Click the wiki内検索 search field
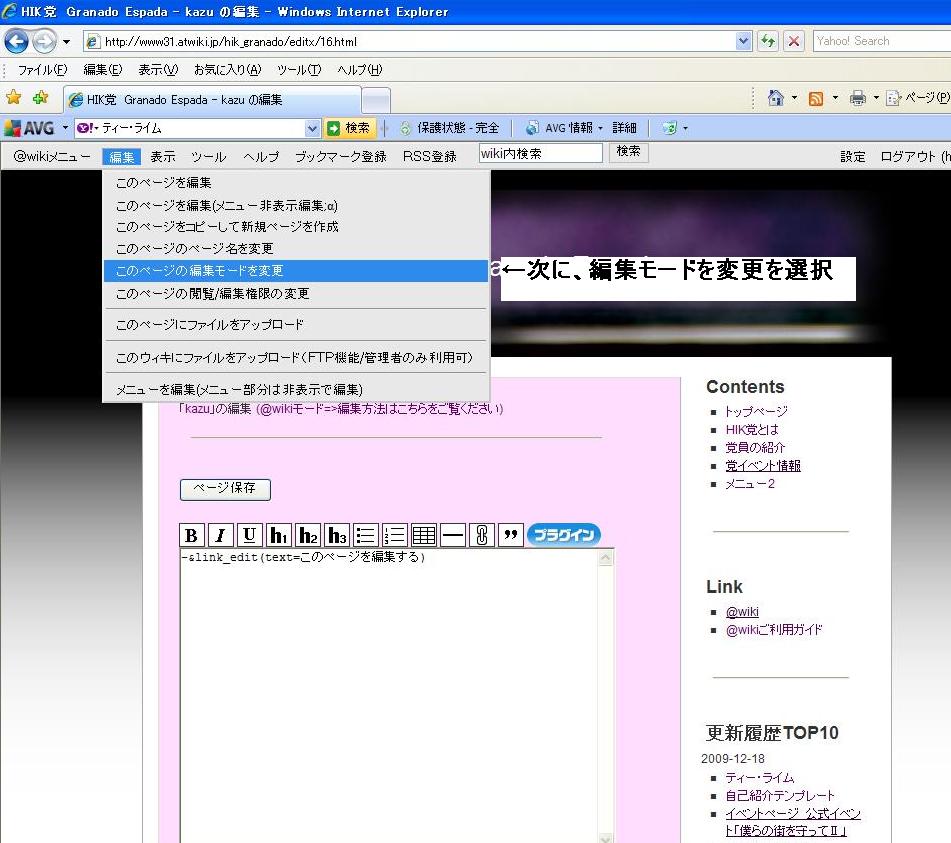The image size is (951, 843). (x=540, y=153)
